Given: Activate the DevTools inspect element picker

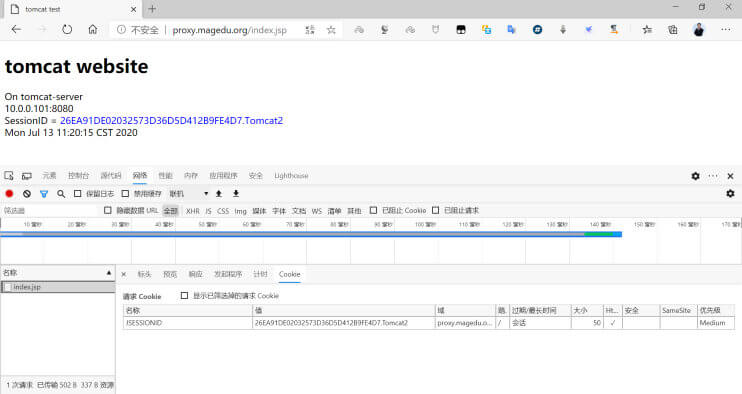Looking at the screenshot, I should pos(9,175).
